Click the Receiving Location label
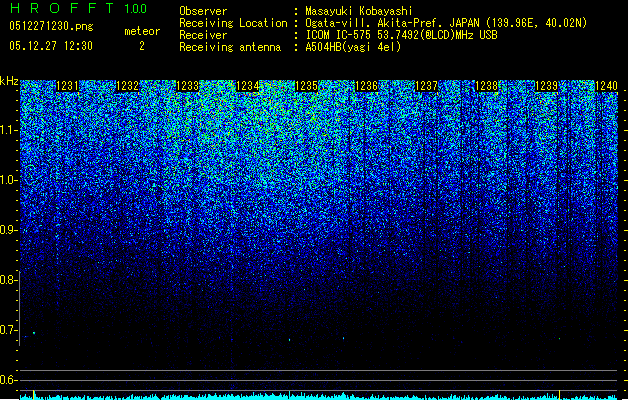The width and height of the screenshot is (629, 400). point(233,23)
